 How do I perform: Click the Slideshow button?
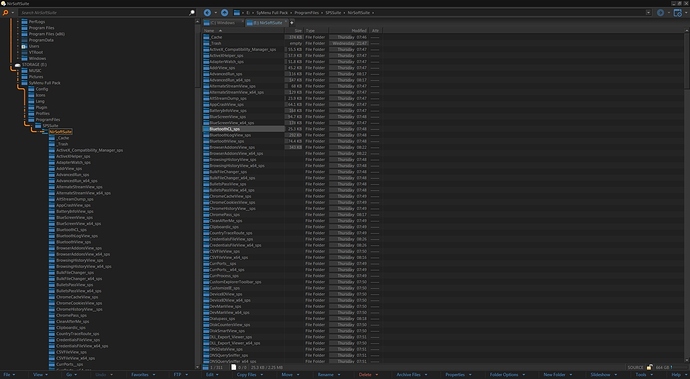(x=603, y=375)
